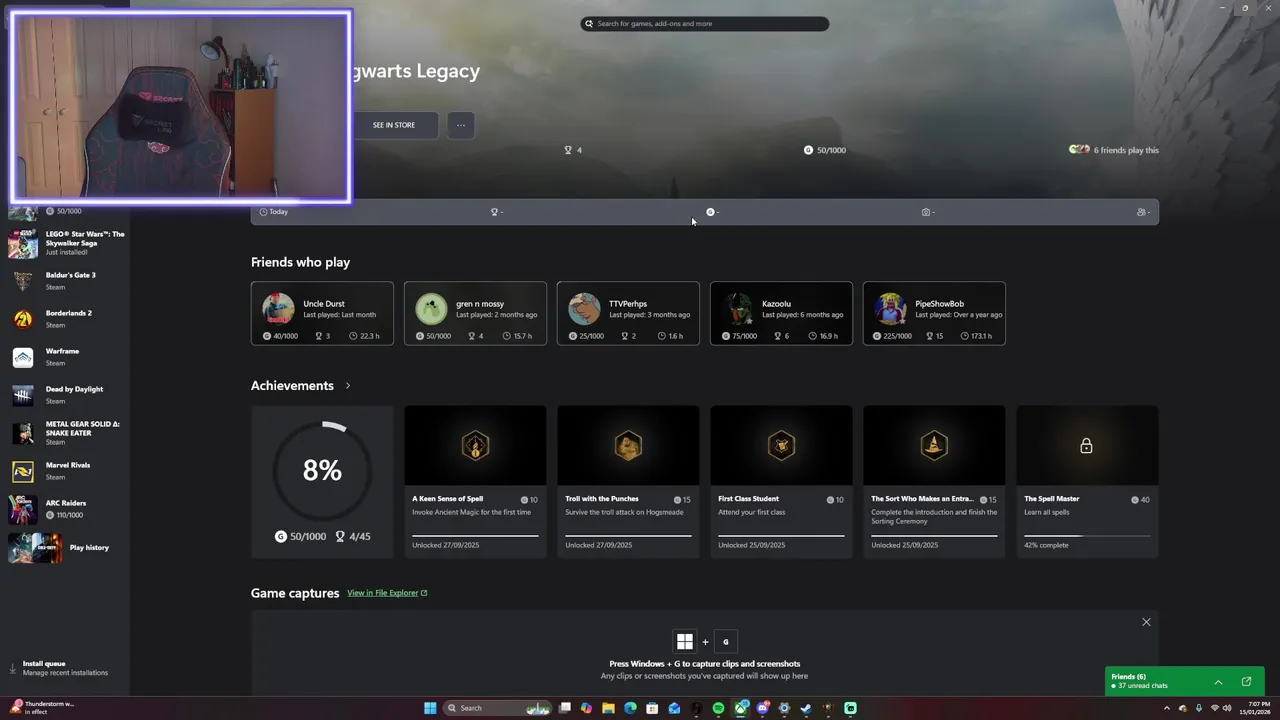Expand the Friends (6) chat panel
Viewport: 1280px width, 720px height.
pos(1218,682)
